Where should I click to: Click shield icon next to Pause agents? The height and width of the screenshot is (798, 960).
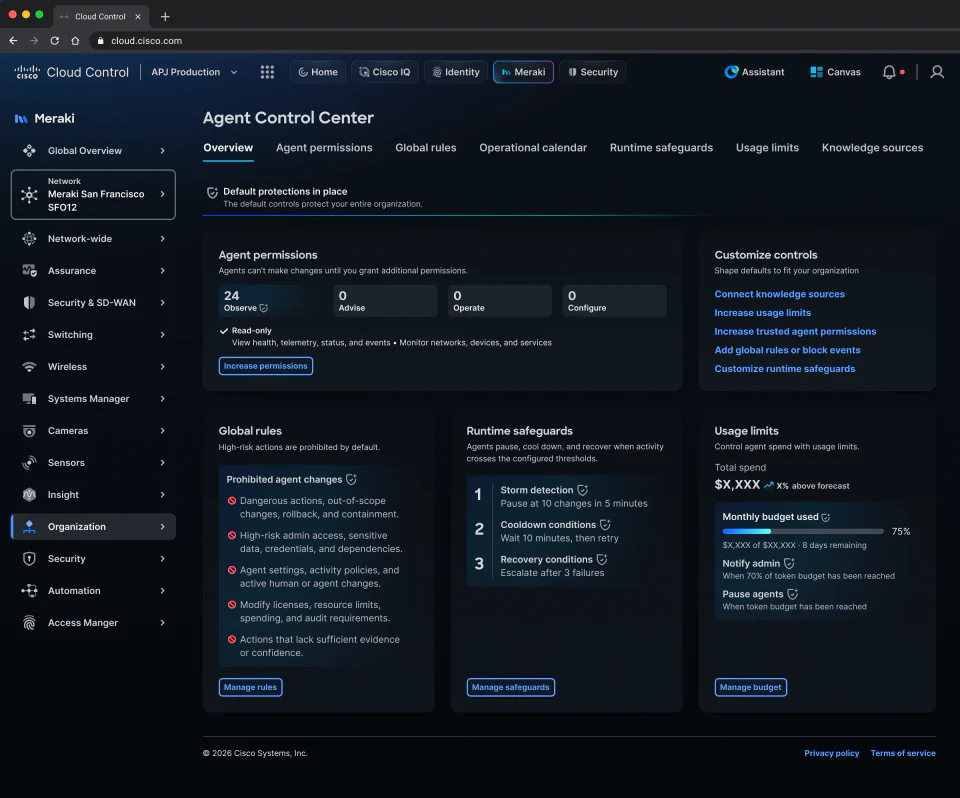792,594
